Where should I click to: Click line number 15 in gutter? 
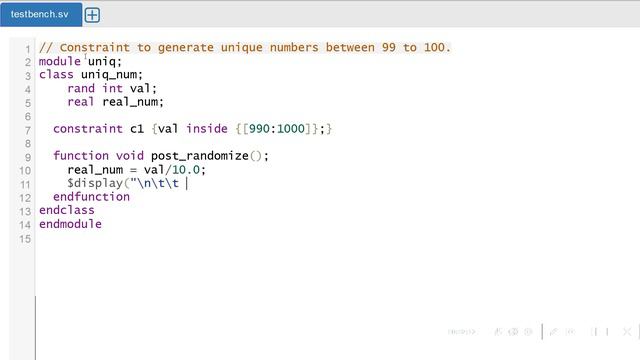point(25,239)
